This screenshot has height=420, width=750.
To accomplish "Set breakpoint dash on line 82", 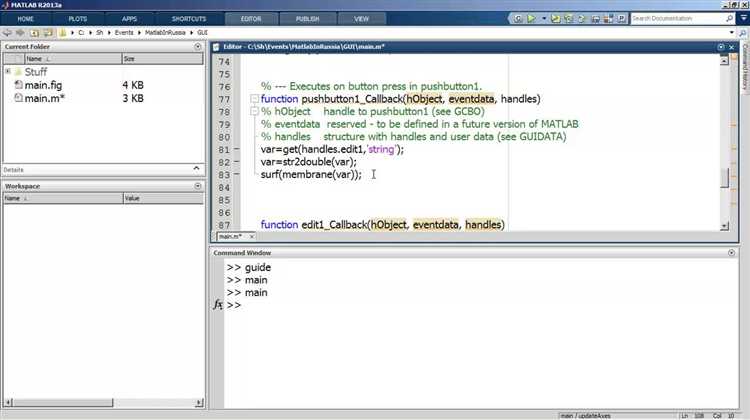I will pyautogui.click(x=236, y=162).
